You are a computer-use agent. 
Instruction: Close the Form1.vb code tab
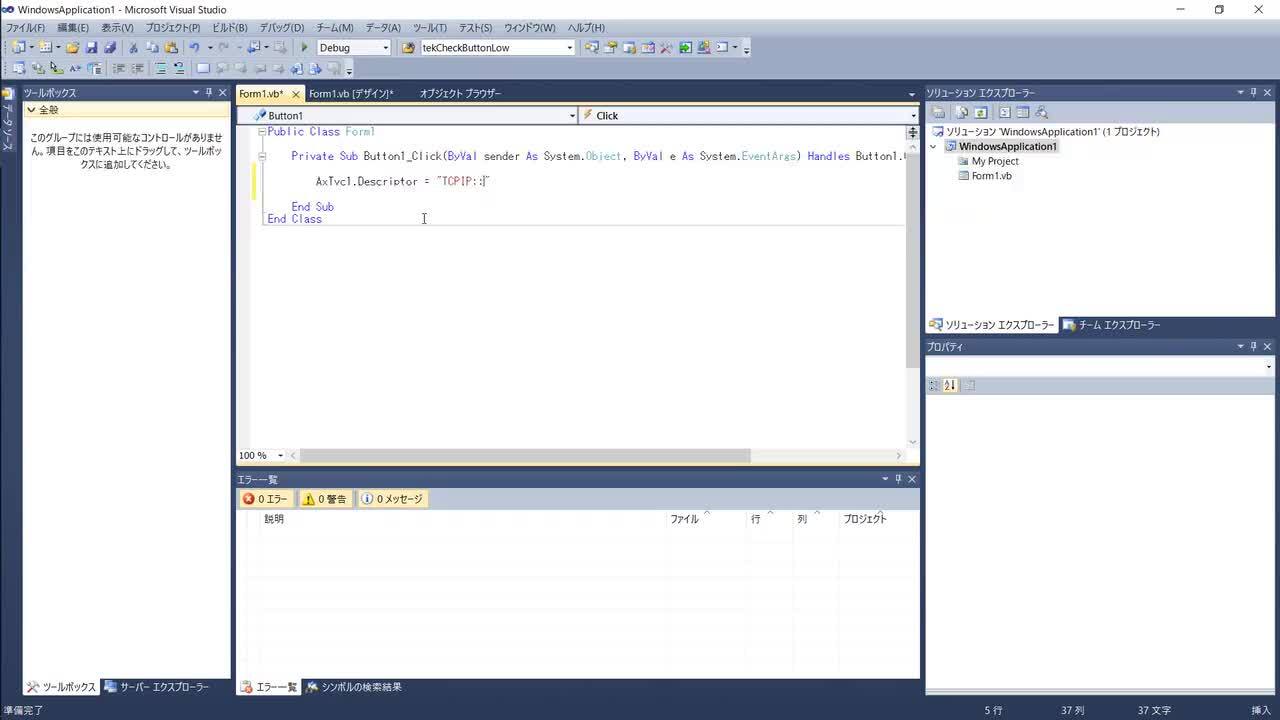point(296,94)
